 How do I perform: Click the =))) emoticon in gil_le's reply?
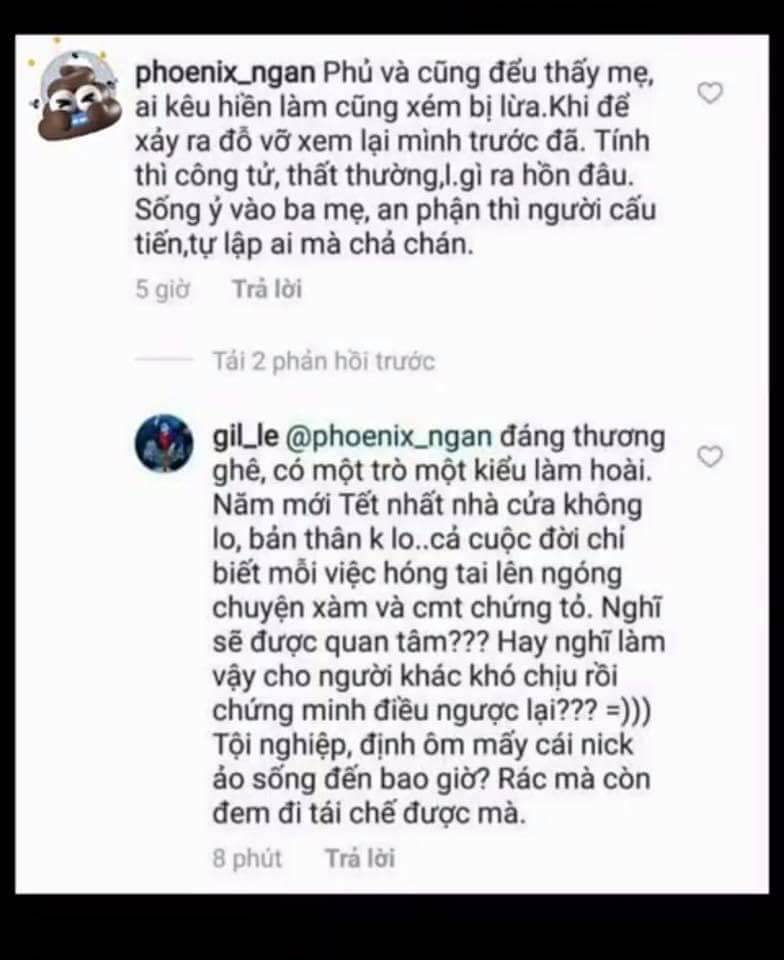pyautogui.click(x=627, y=711)
